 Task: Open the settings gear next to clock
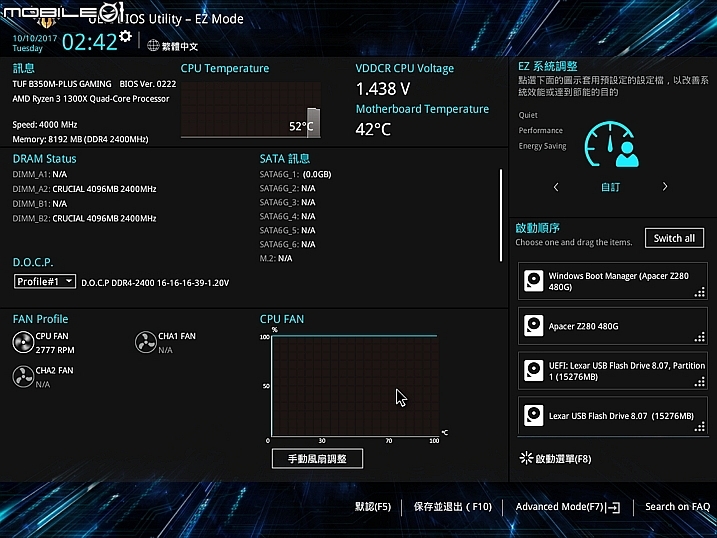point(125,36)
